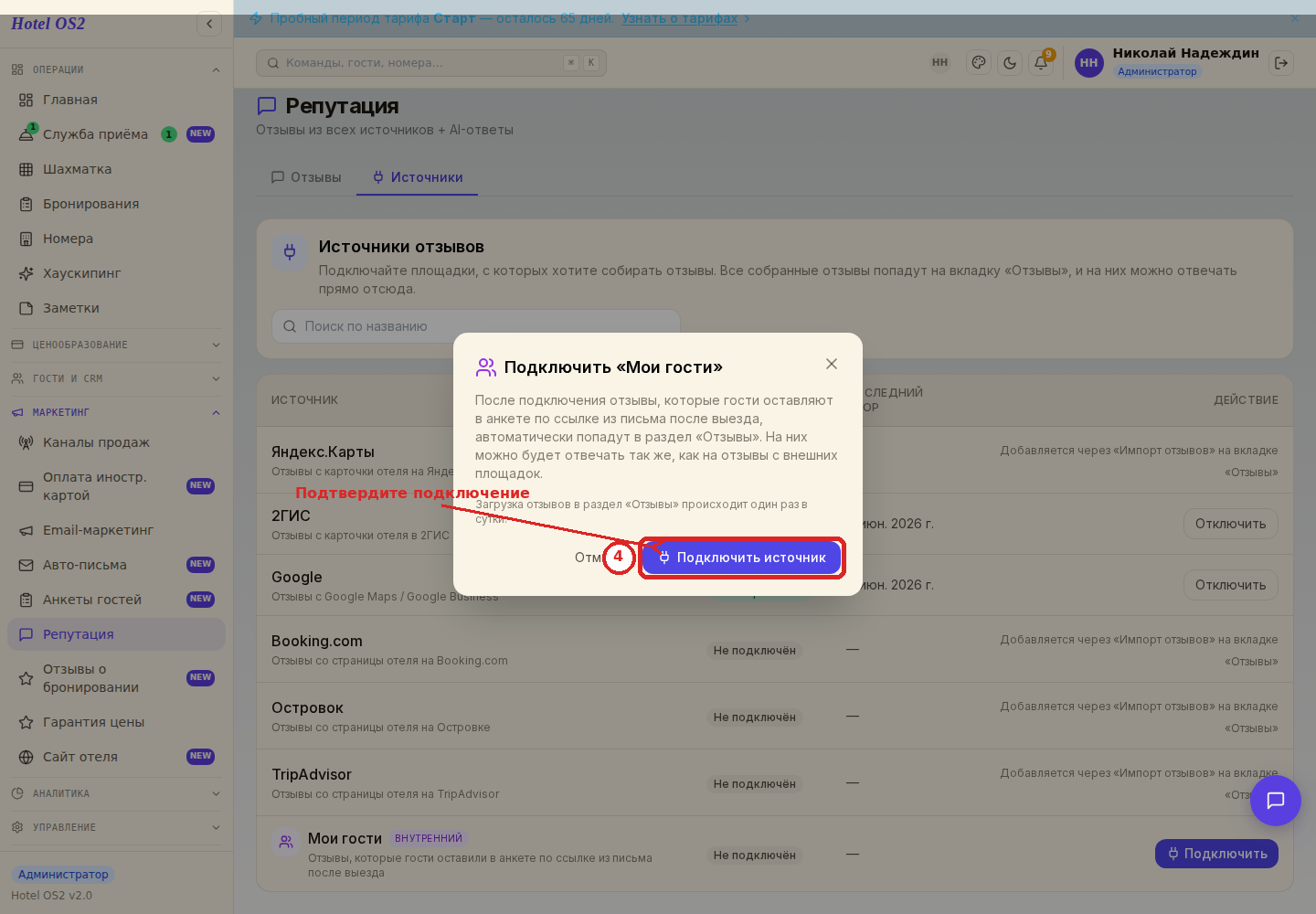The width and height of the screenshot is (1316, 914).
Task: Click the Администратор label in sidebar footer
Action: 63,875
